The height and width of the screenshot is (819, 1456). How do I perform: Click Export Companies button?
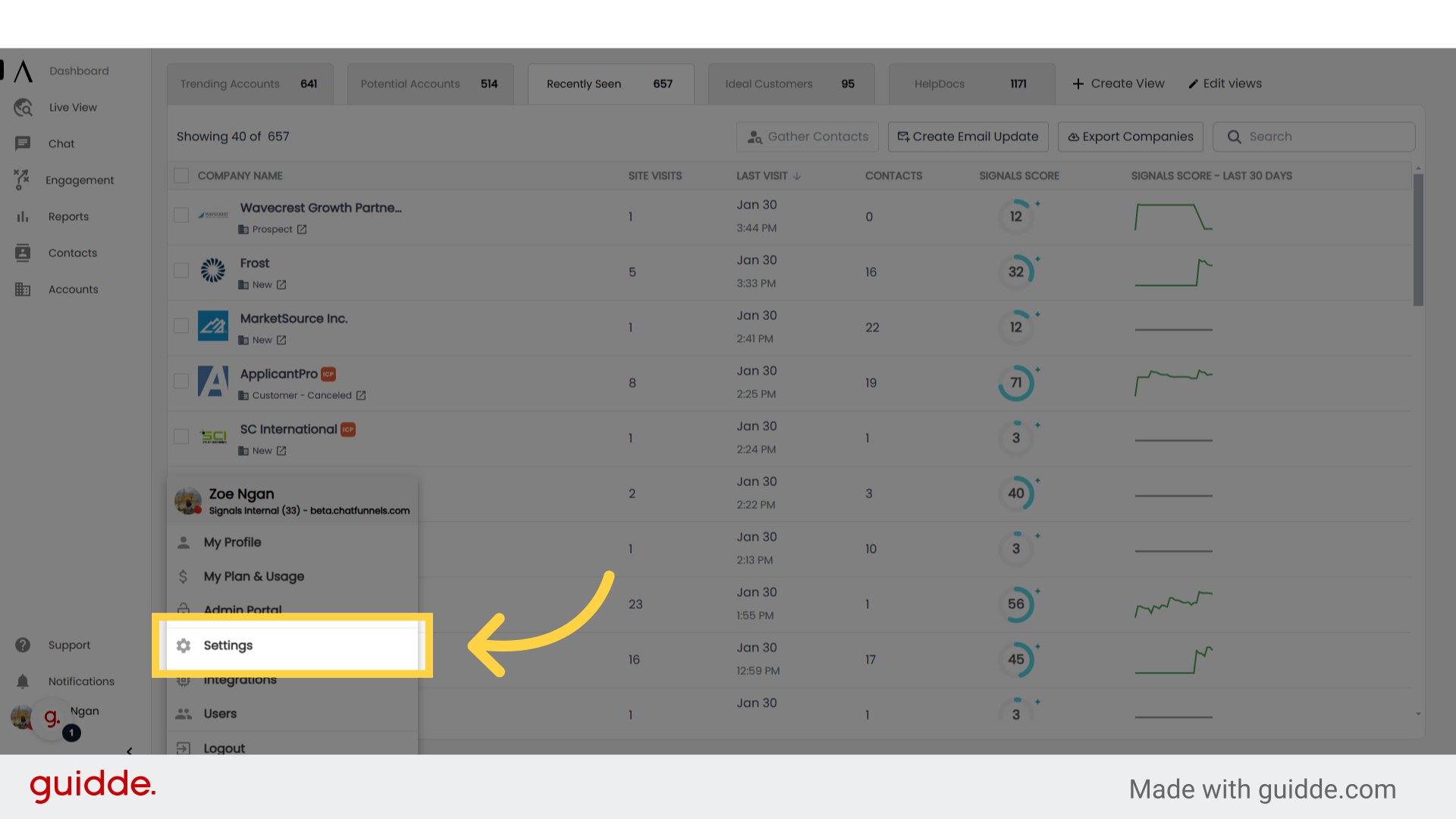(x=1131, y=137)
